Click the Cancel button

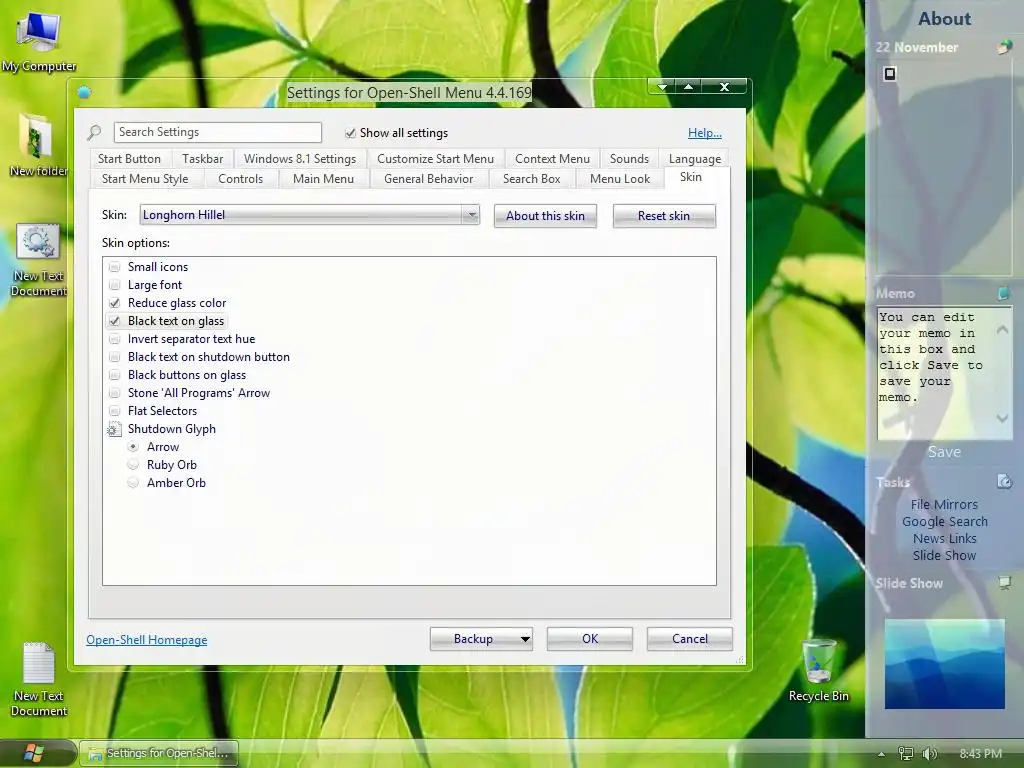(x=690, y=639)
